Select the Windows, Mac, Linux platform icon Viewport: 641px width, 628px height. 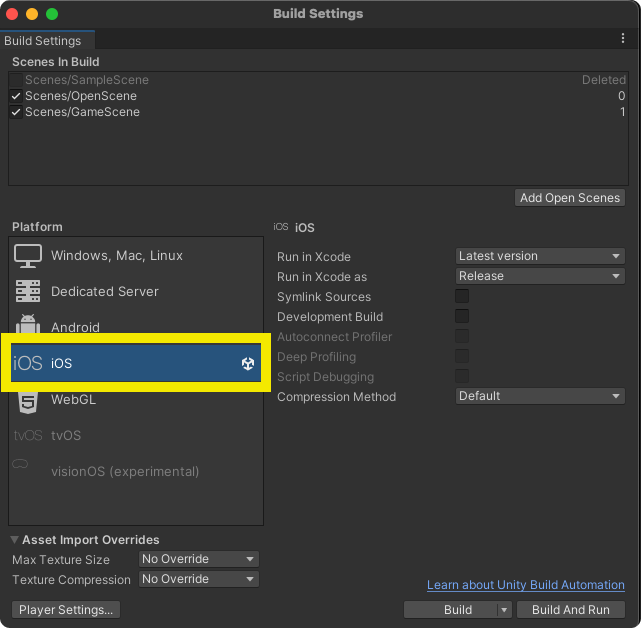point(28,256)
